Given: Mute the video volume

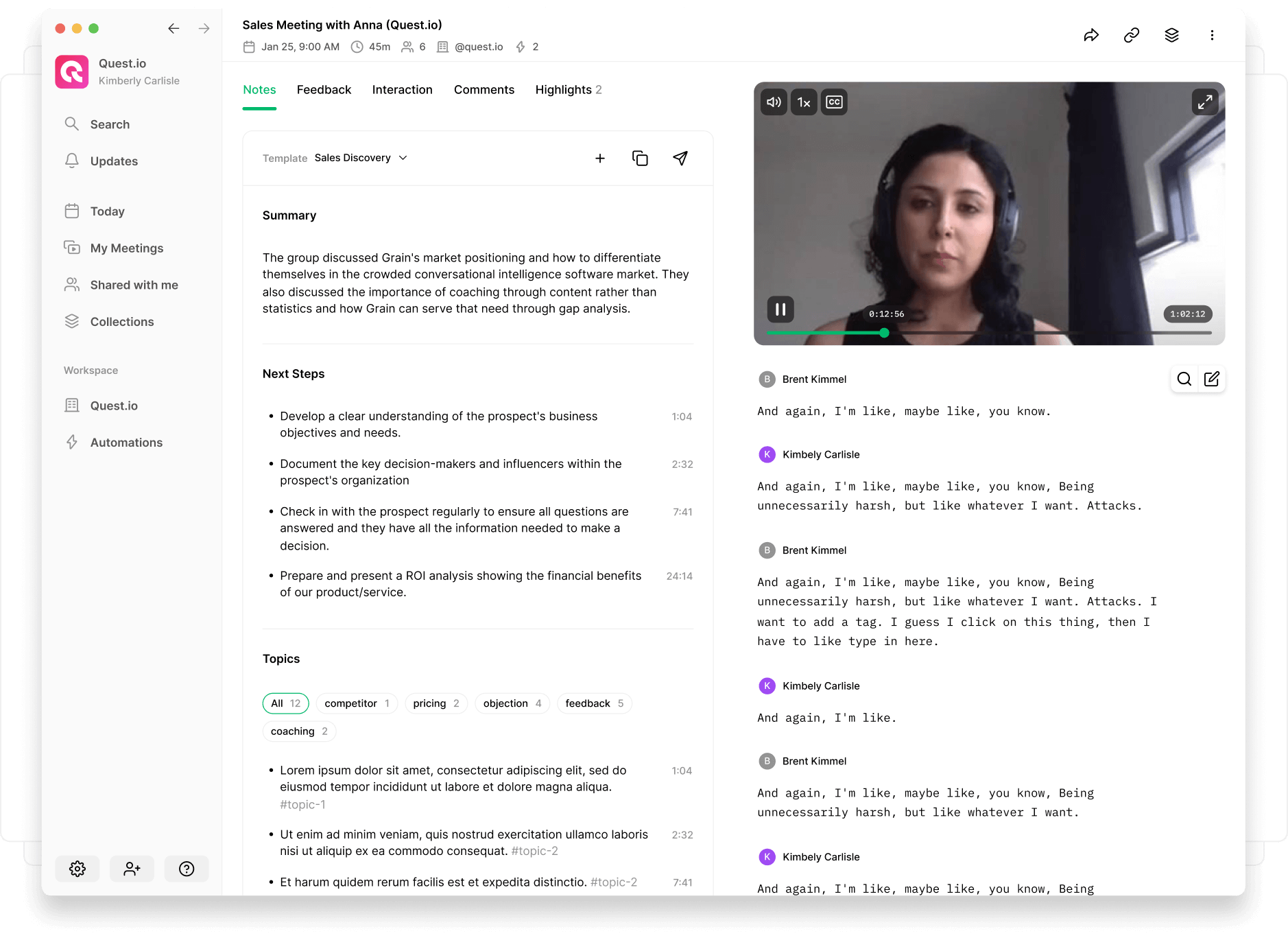Looking at the screenshot, I should (774, 102).
